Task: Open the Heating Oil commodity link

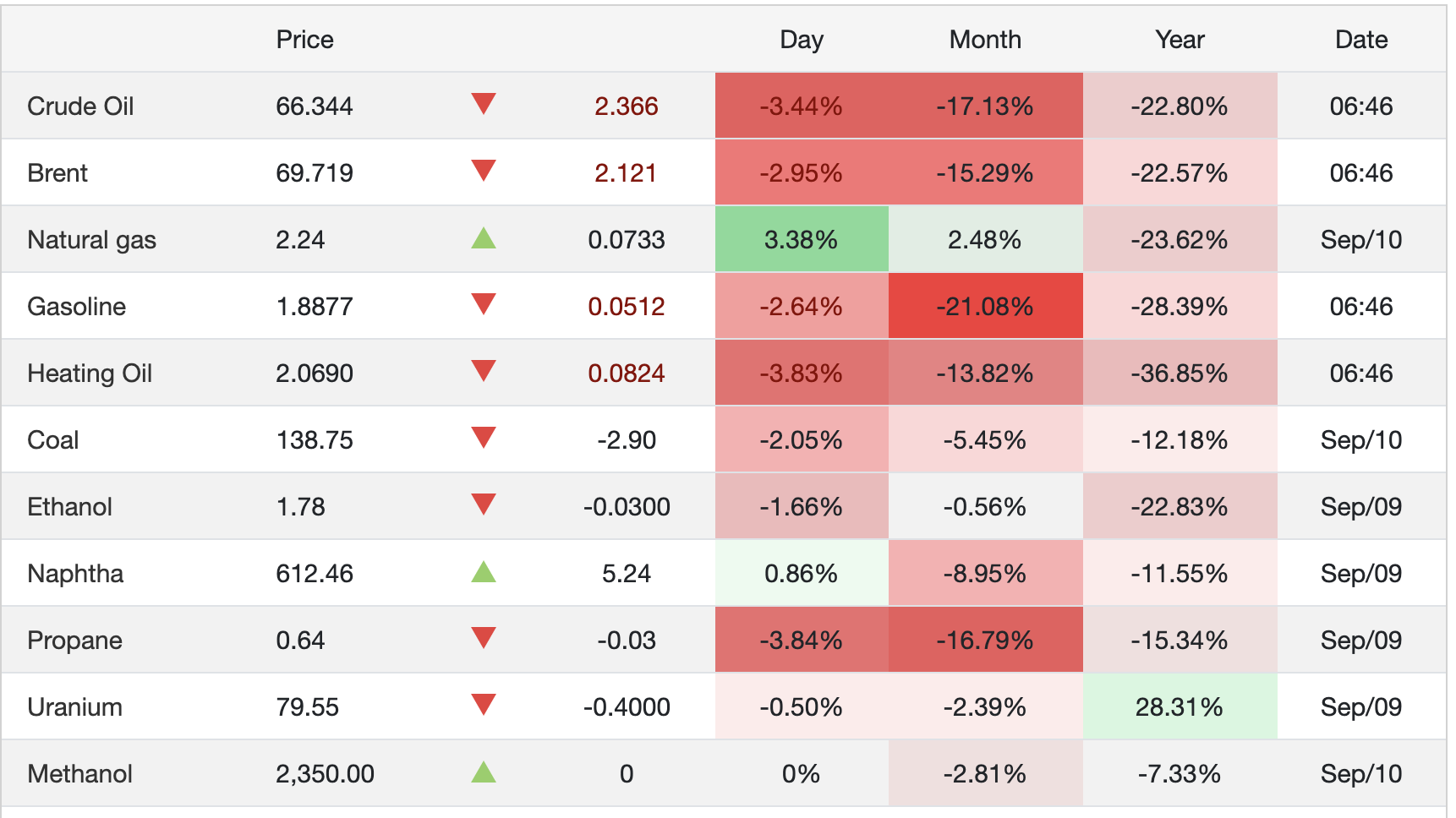Action: coord(90,374)
